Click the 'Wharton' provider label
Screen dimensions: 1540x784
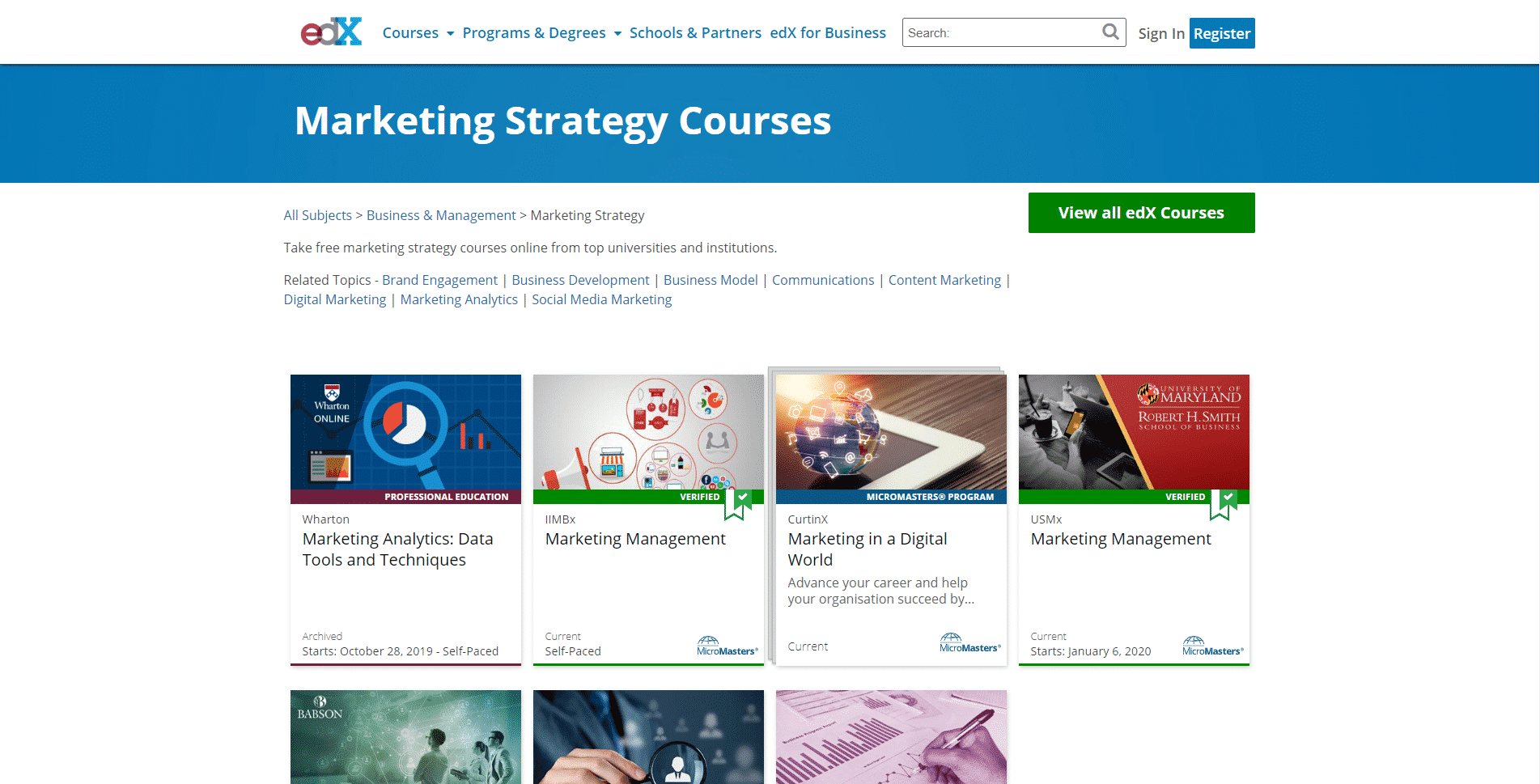pyautogui.click(x=326, y=519)
